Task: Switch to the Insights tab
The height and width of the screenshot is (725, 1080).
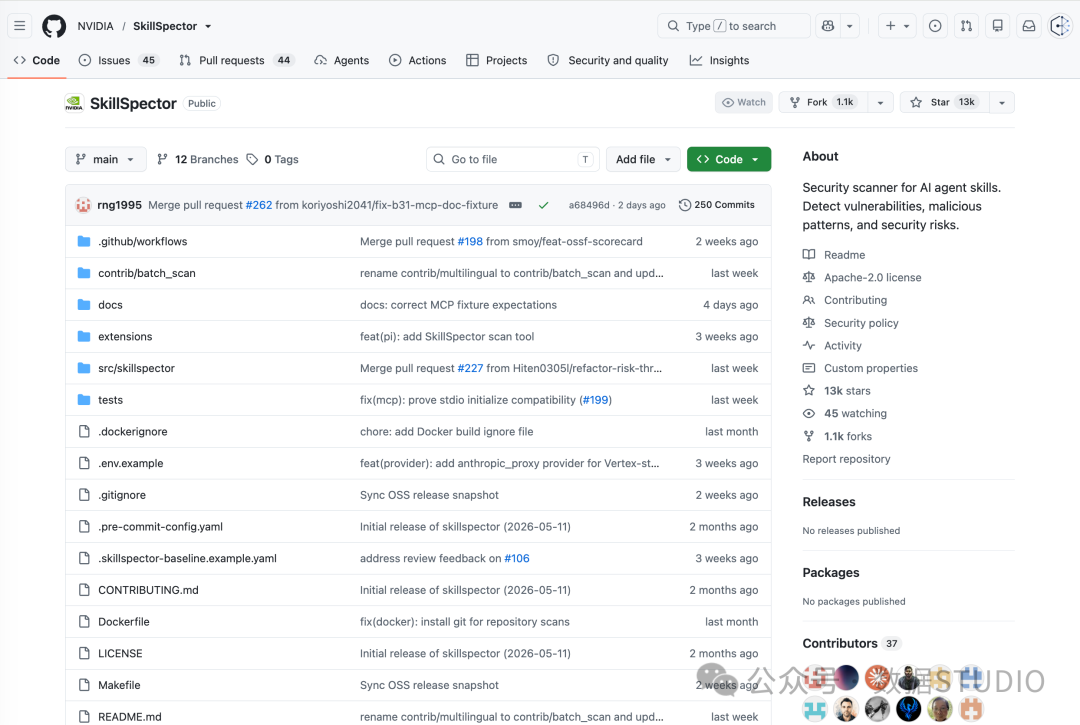Action: pyautogui.click(x=719, y=61)
